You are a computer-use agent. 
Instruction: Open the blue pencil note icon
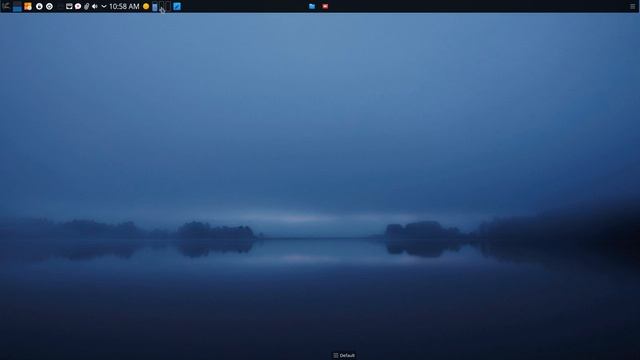pos(177,6)
